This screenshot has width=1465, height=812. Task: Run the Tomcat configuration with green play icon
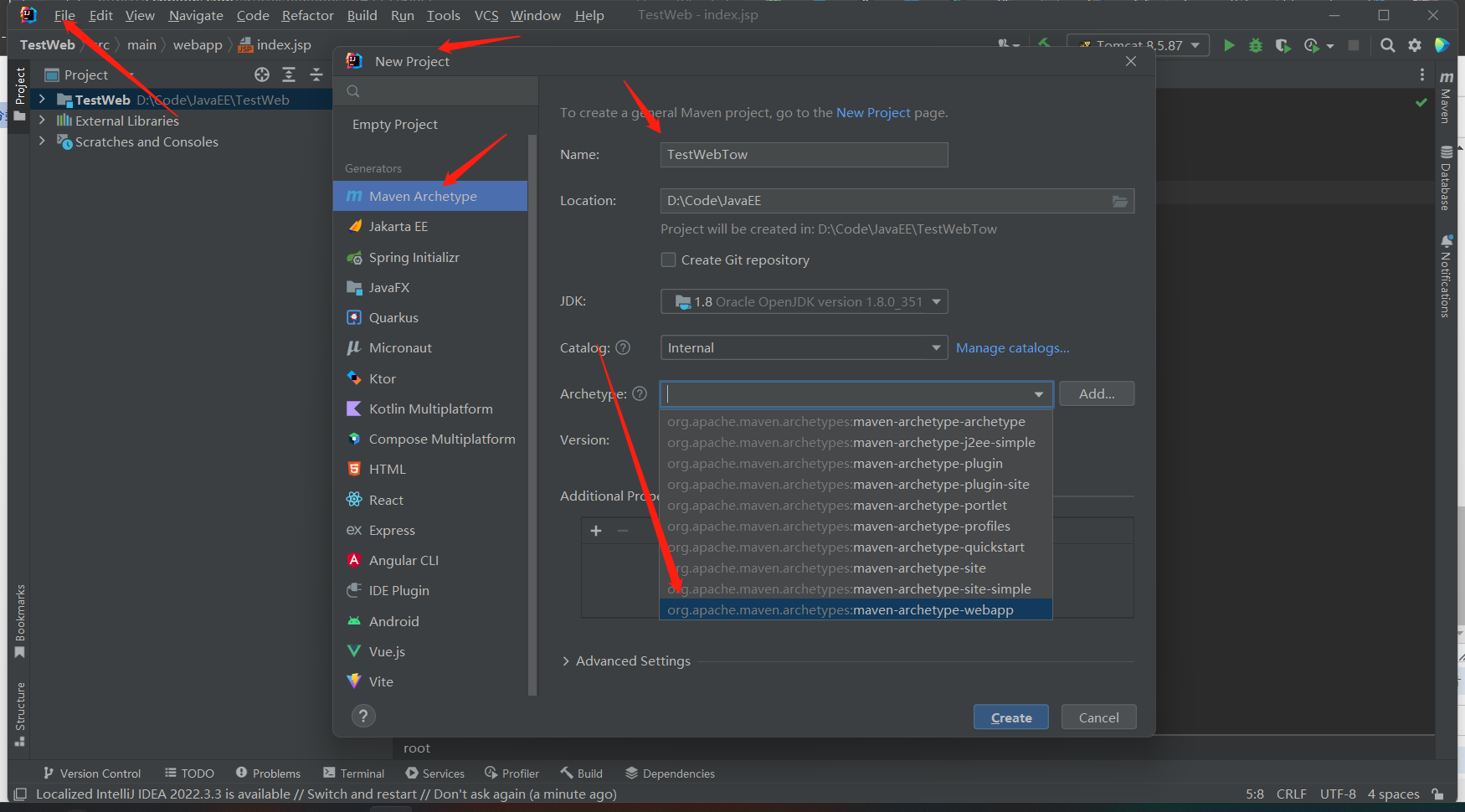1229,45
